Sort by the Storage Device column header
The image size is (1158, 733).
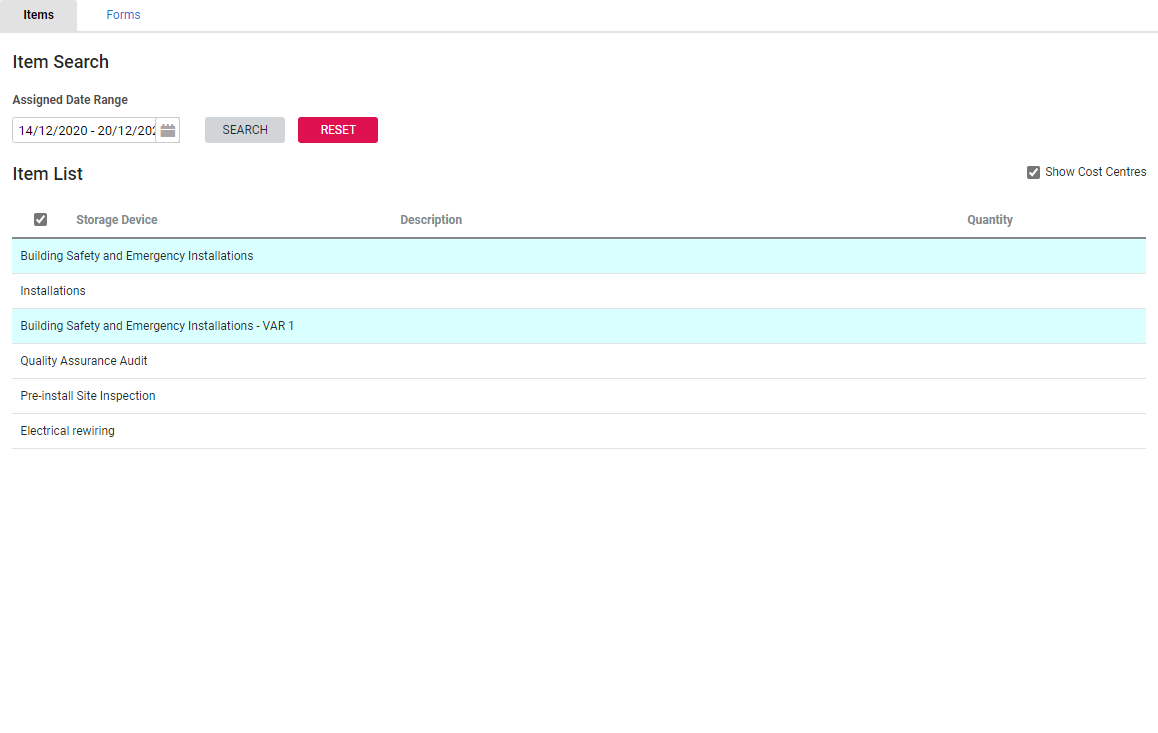(x=117, y=220)
